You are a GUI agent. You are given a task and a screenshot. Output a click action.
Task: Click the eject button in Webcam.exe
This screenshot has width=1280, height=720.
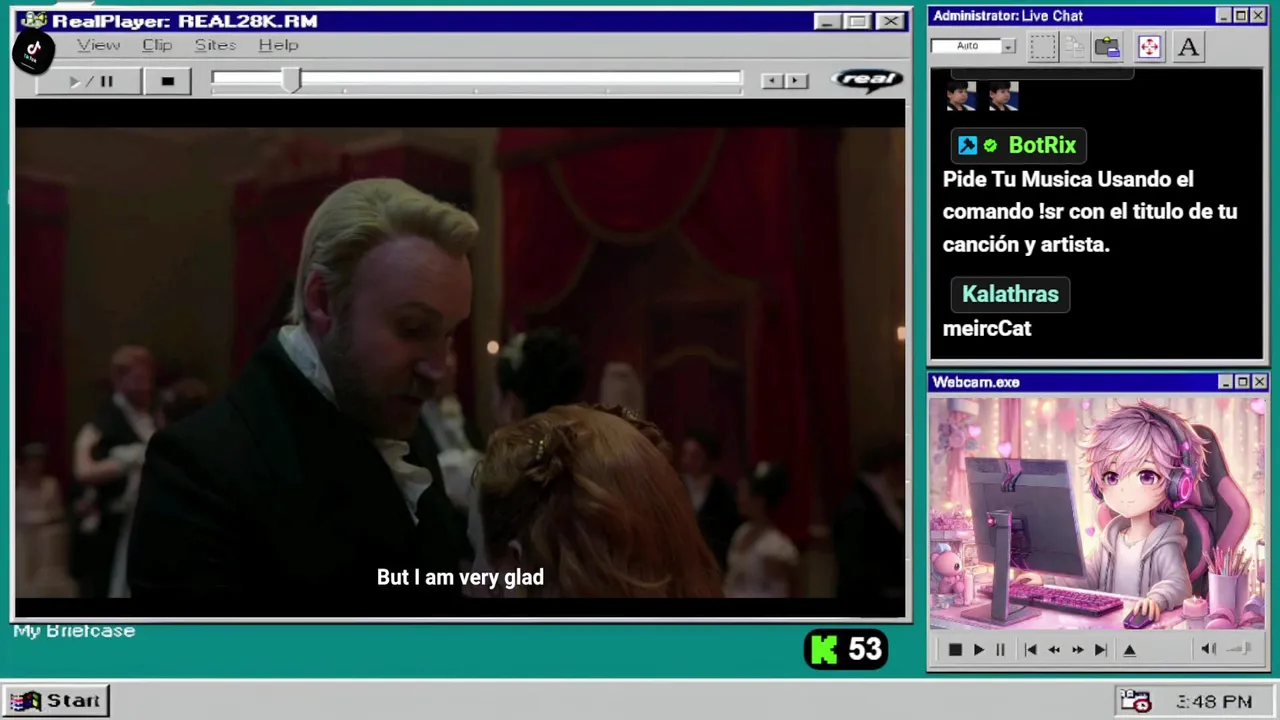1130,650
